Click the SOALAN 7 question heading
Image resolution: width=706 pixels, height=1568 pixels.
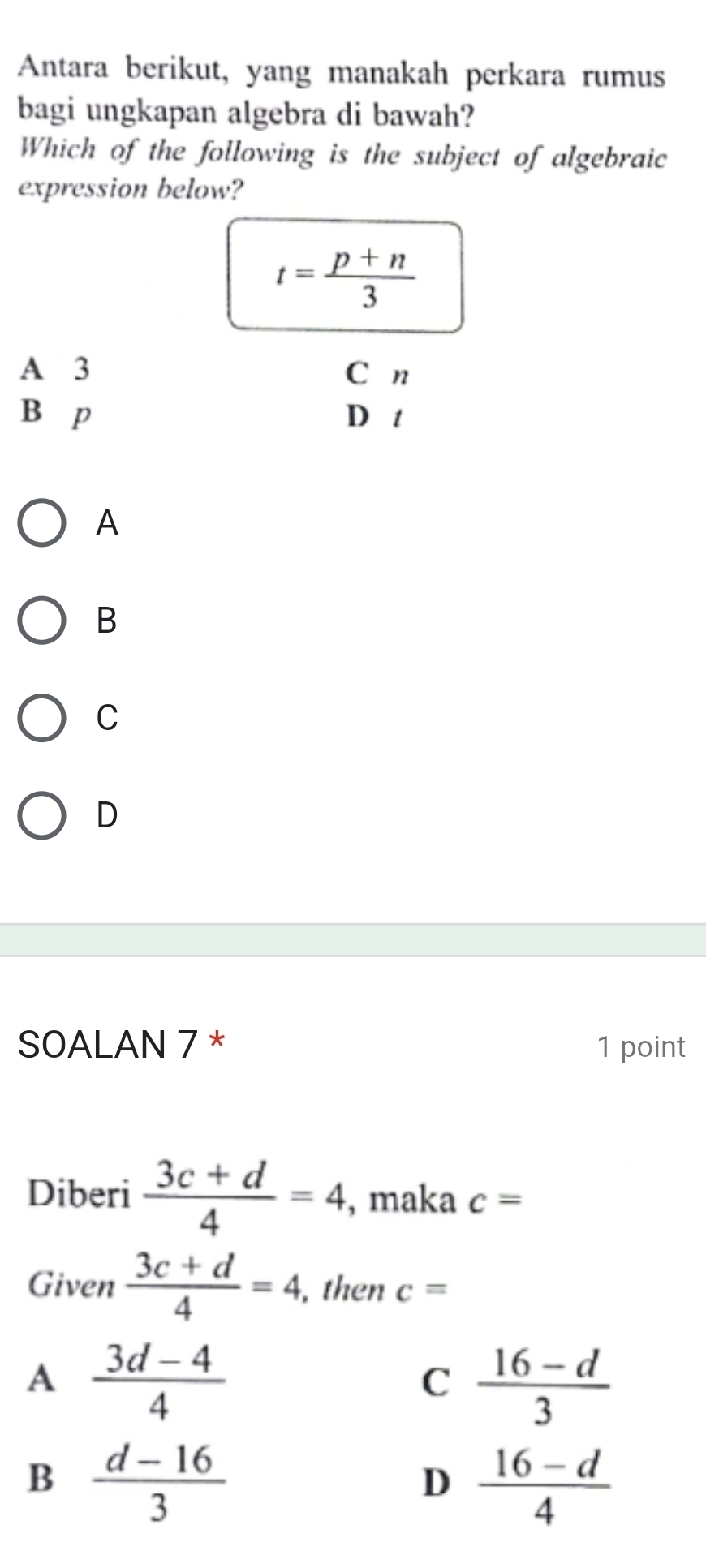tap(108, 1044)
